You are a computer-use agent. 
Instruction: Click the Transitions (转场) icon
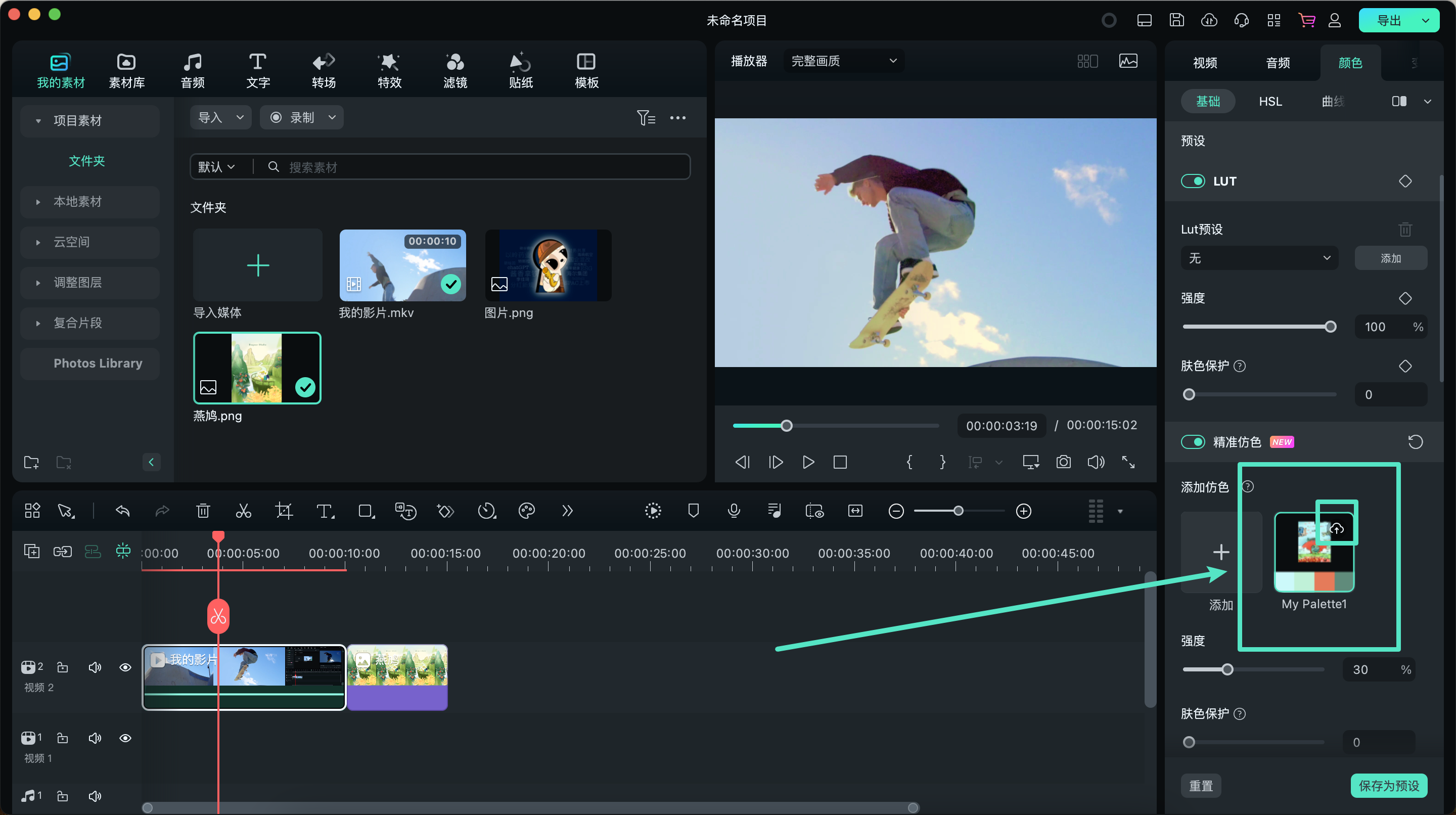[x=324, y=71]
